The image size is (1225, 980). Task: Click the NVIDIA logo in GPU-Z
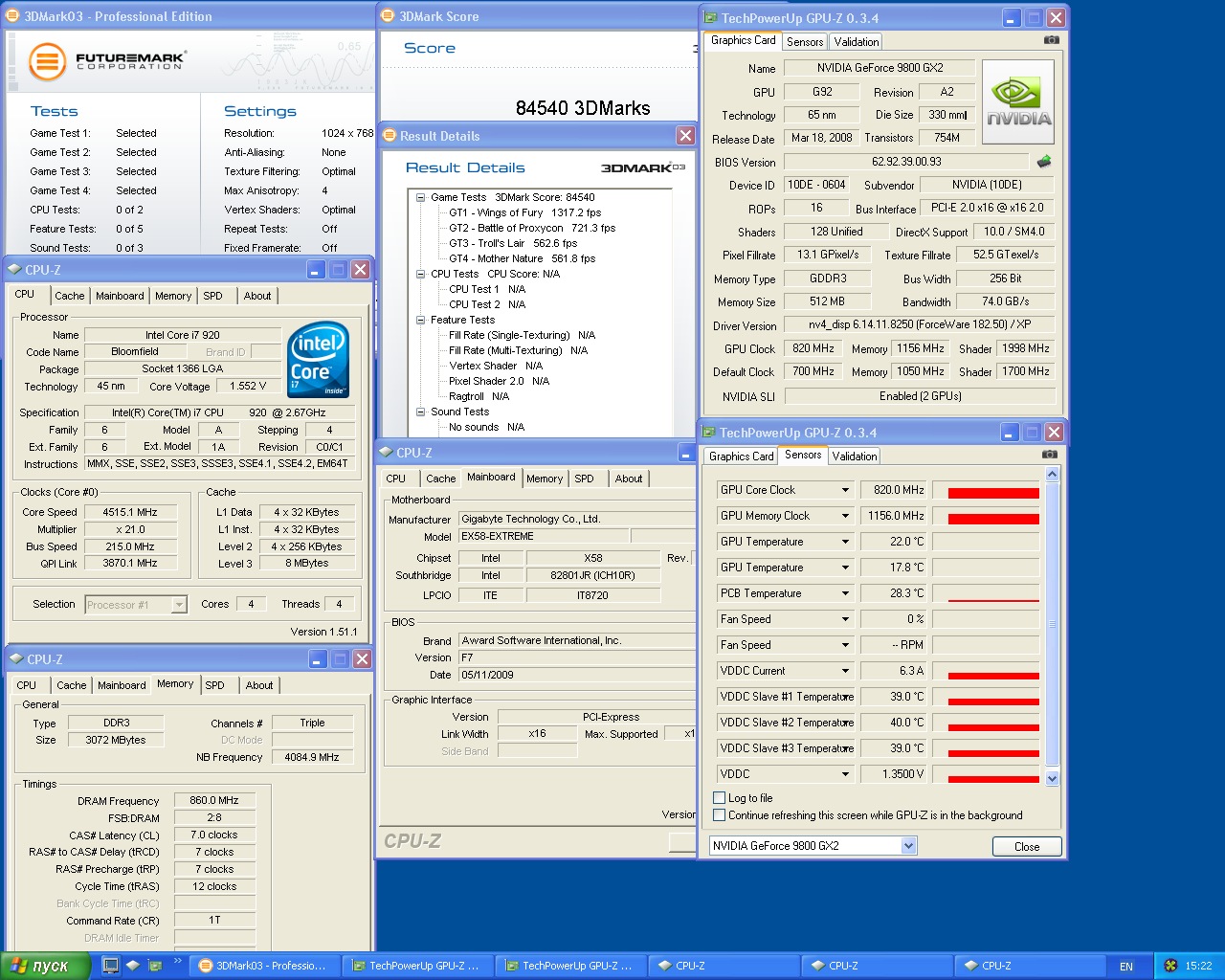click(x=1018, y=102)
